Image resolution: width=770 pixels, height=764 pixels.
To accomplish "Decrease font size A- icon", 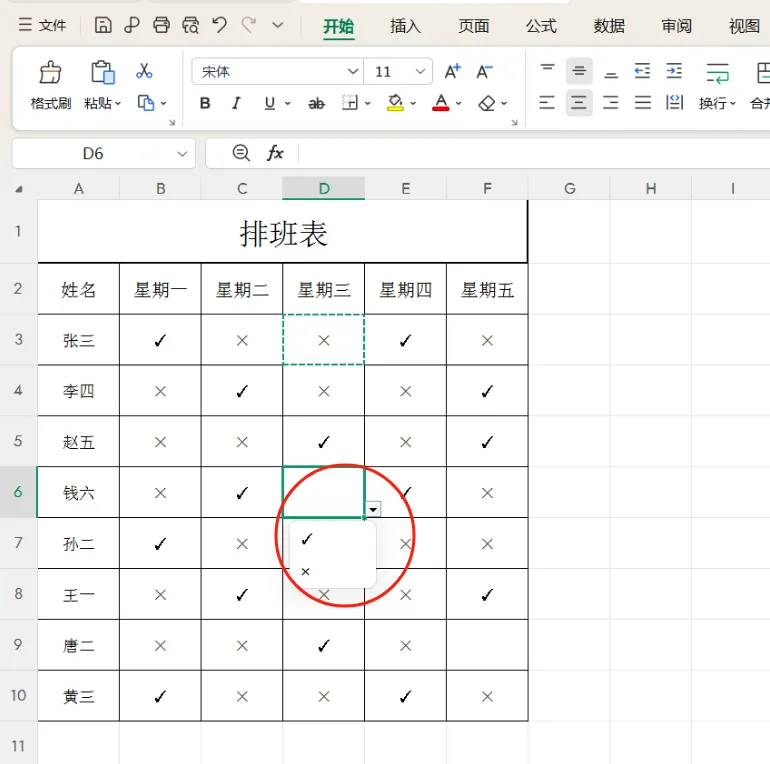I will [x=484, y=72].
